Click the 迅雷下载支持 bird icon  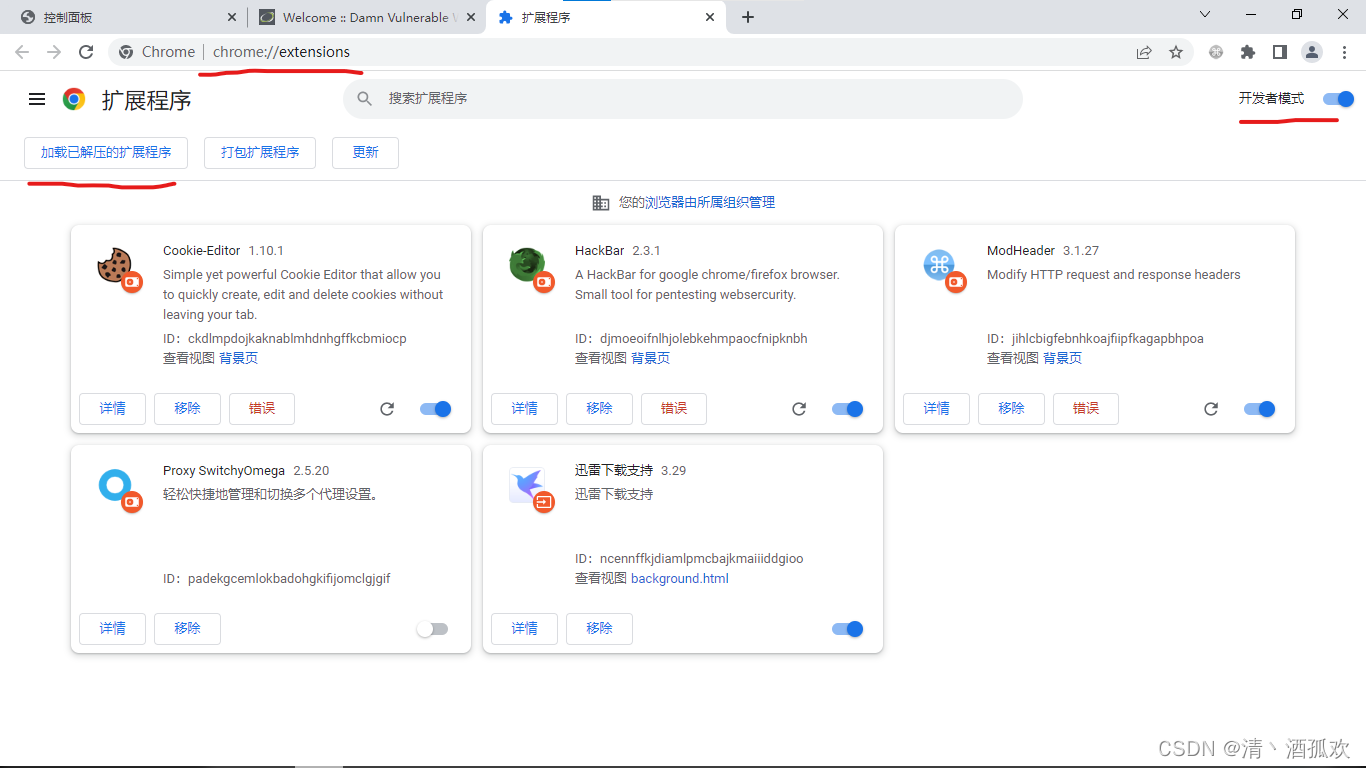527,486
